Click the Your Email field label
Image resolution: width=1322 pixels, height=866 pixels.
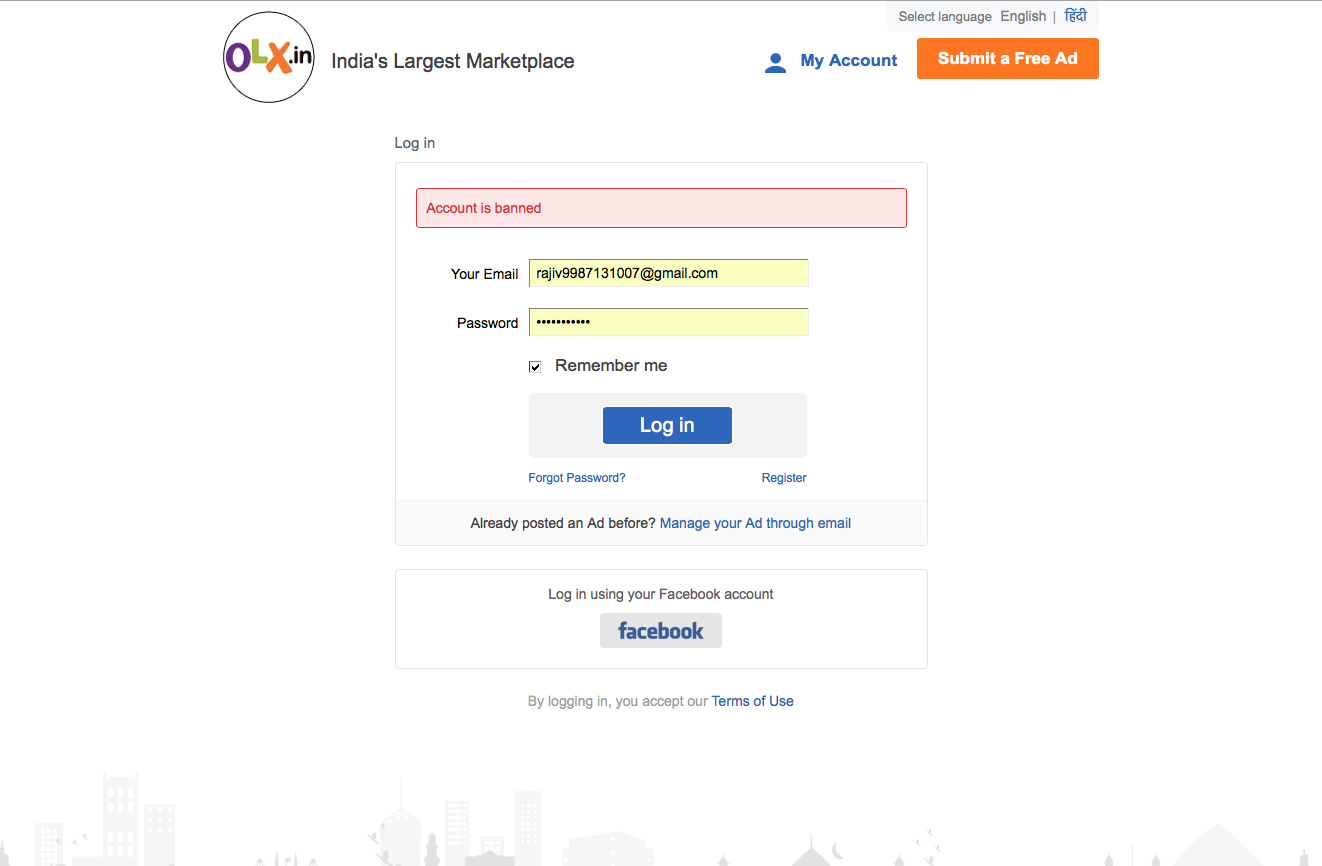(484, 274)
